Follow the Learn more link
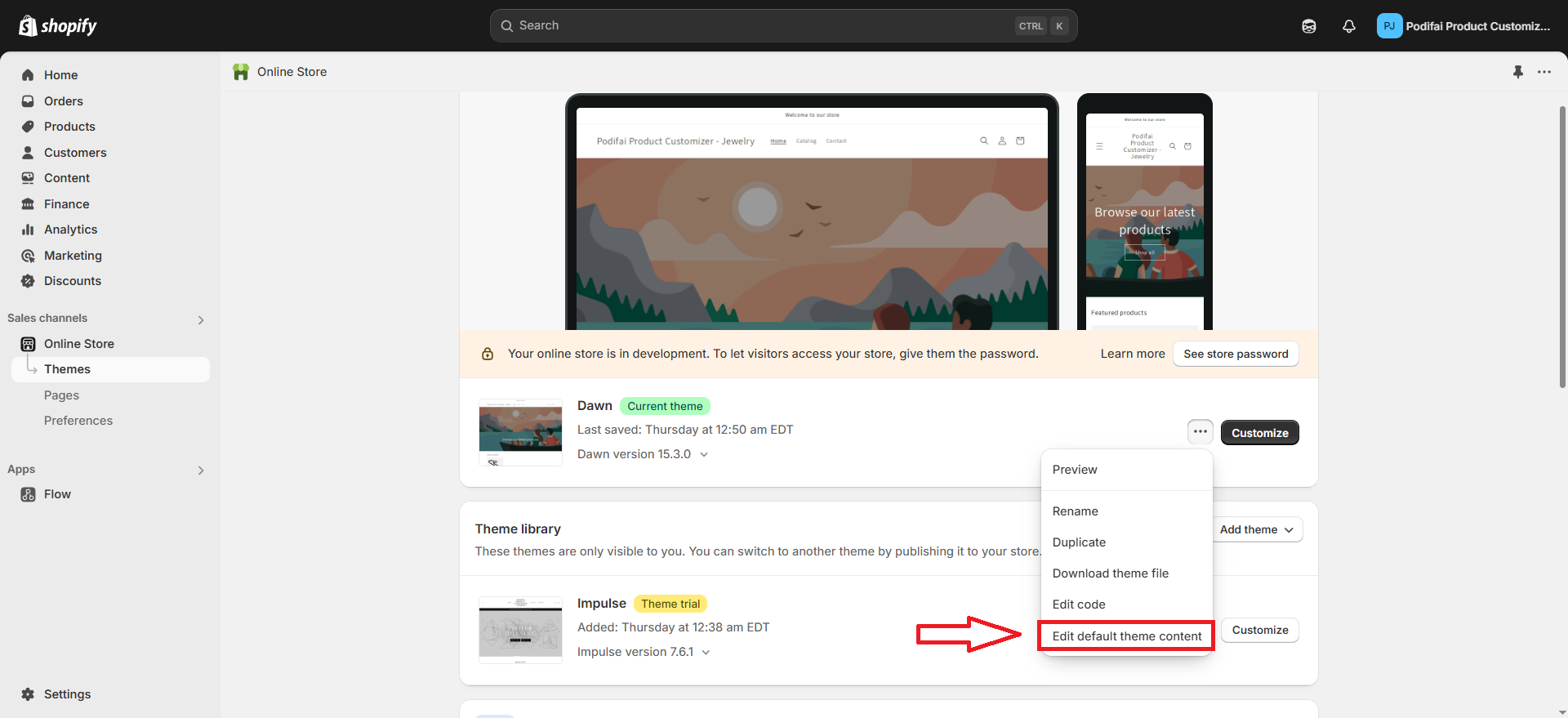The image size is (1568, 718). 1133,354
